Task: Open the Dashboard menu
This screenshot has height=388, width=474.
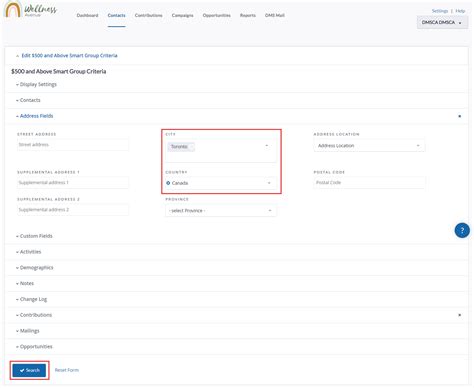Action: (87, 15)
